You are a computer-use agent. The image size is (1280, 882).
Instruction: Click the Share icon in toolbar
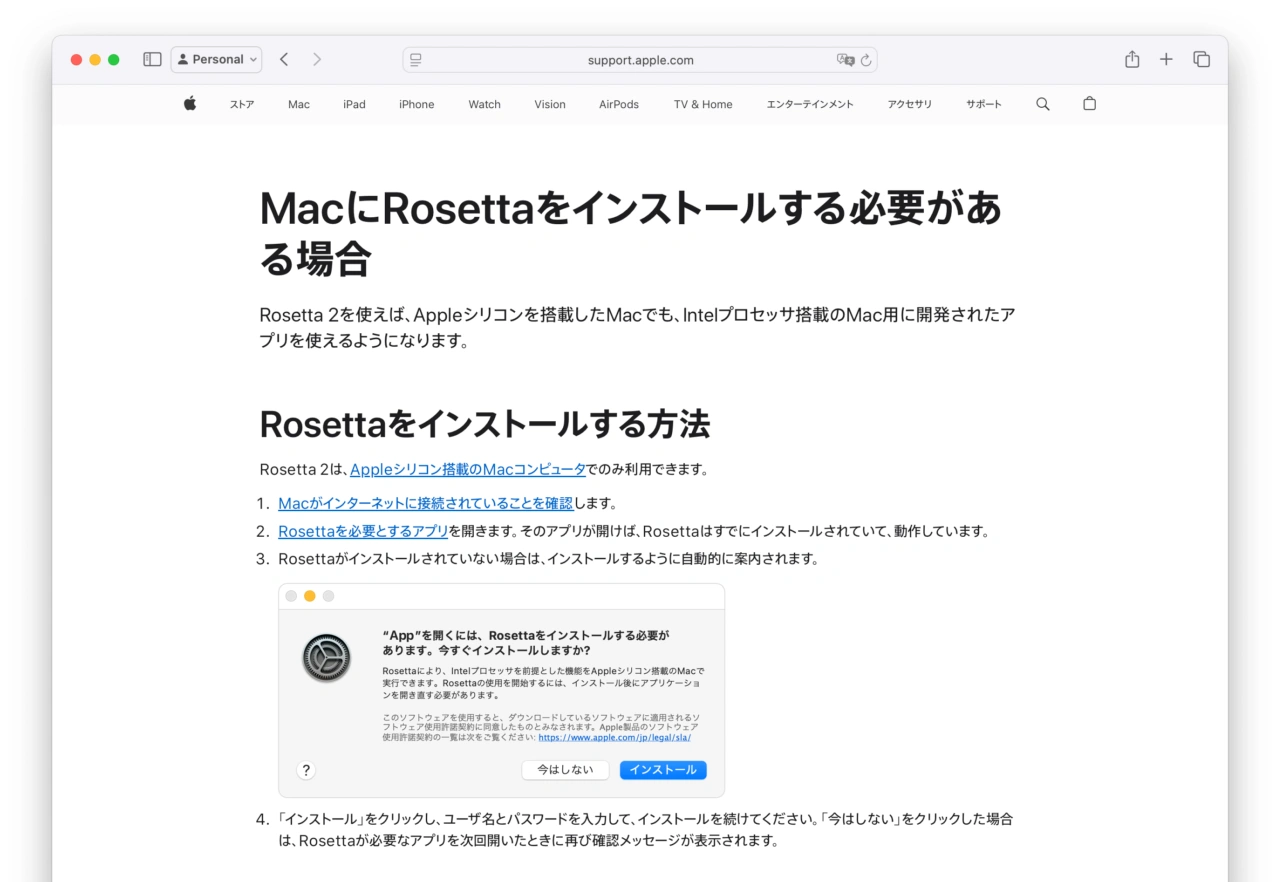pos(1132,60)
